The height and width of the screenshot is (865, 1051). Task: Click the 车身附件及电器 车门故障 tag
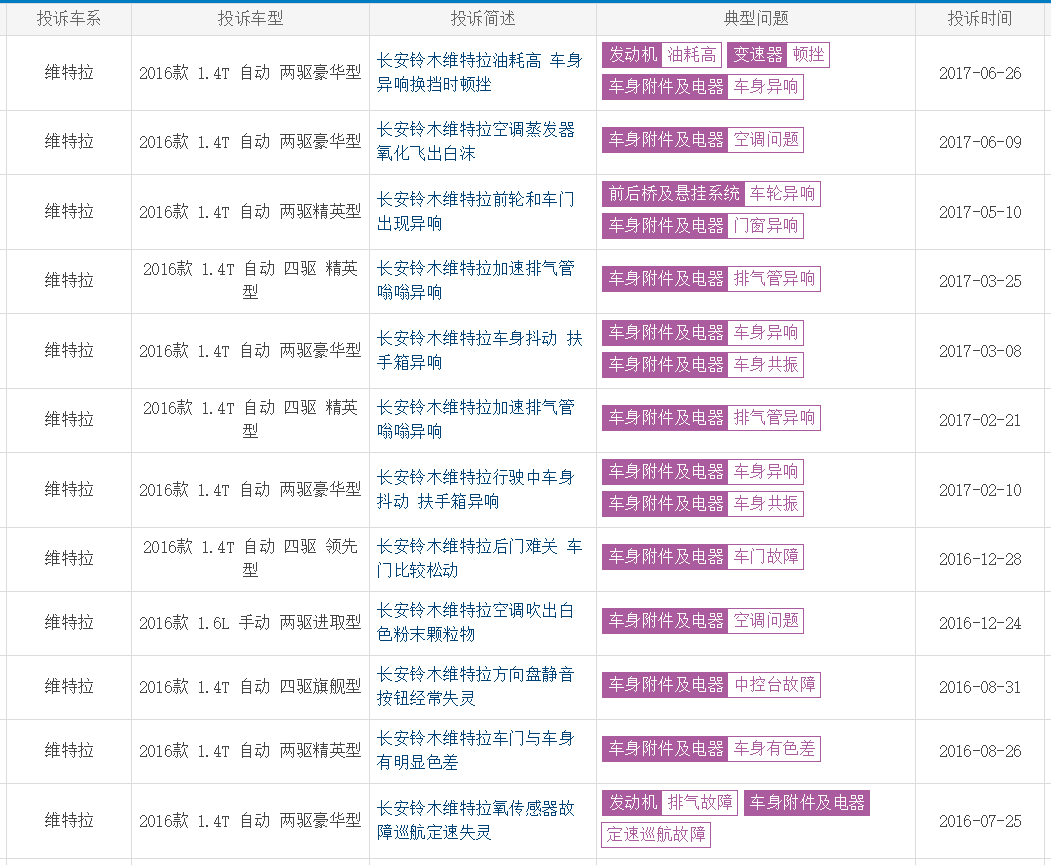tap(702, 557)
